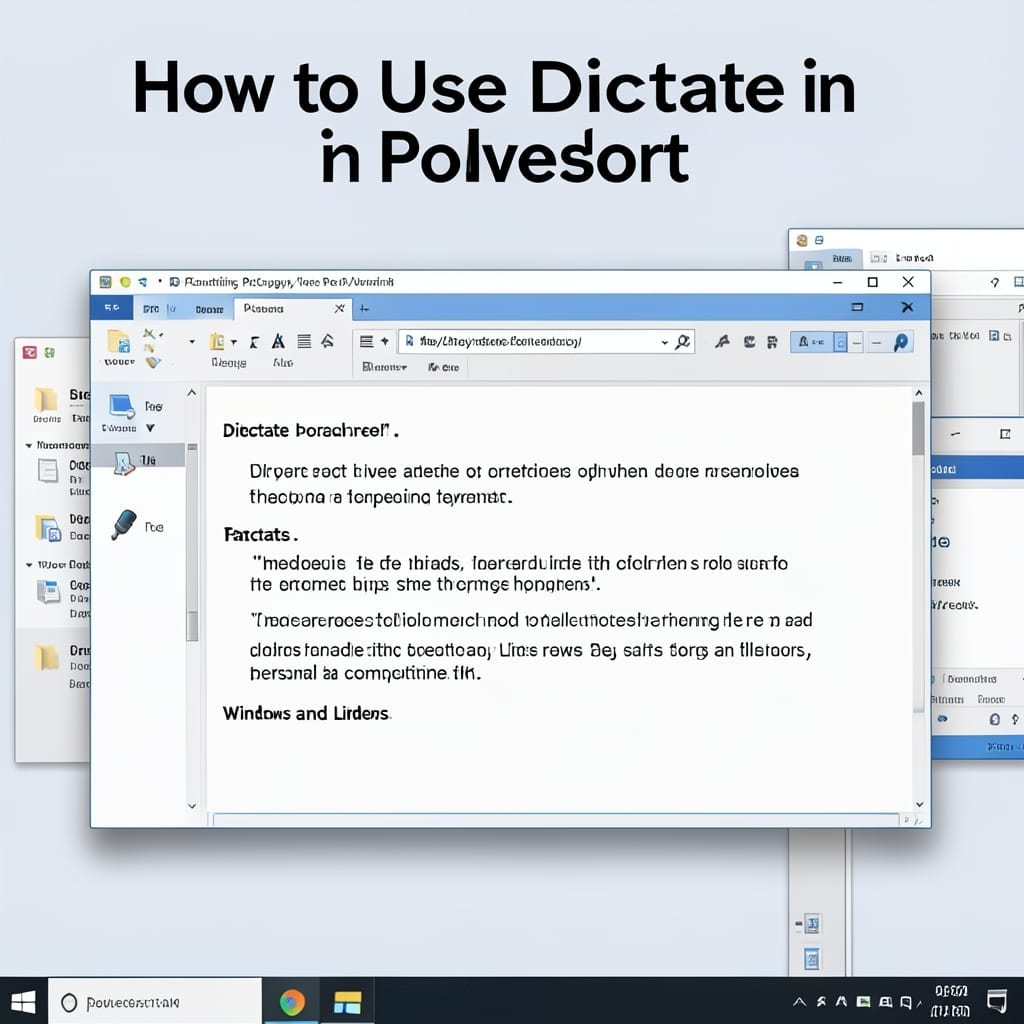Click the question mark icon in the right window
Image resolution: width=1024 pixels, height=1024 pixels.
point(995,282)
